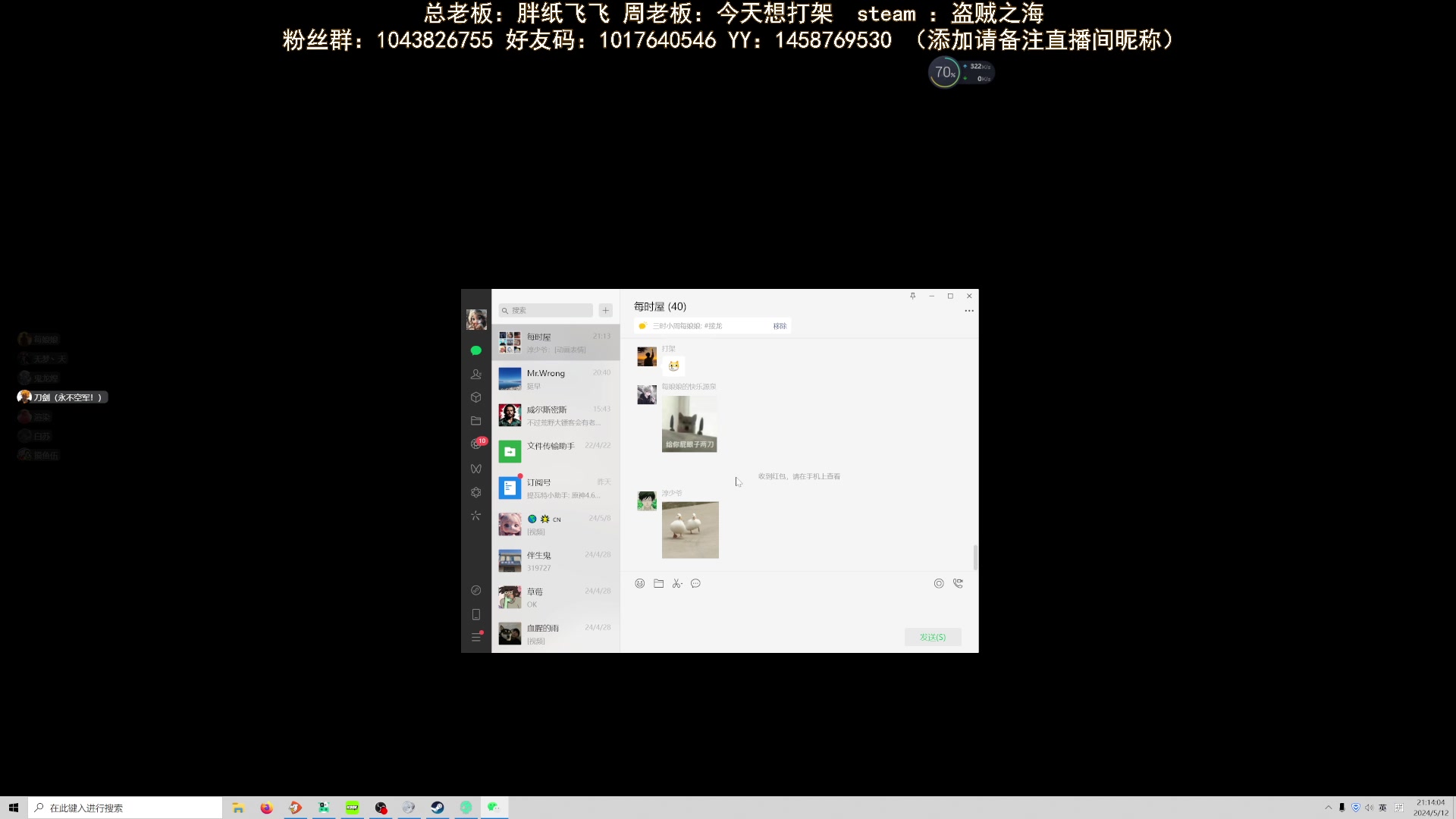This screenshot has height=819, width=1456.
Task: Click the plus button to start group chat
Action: pos(605,310)
